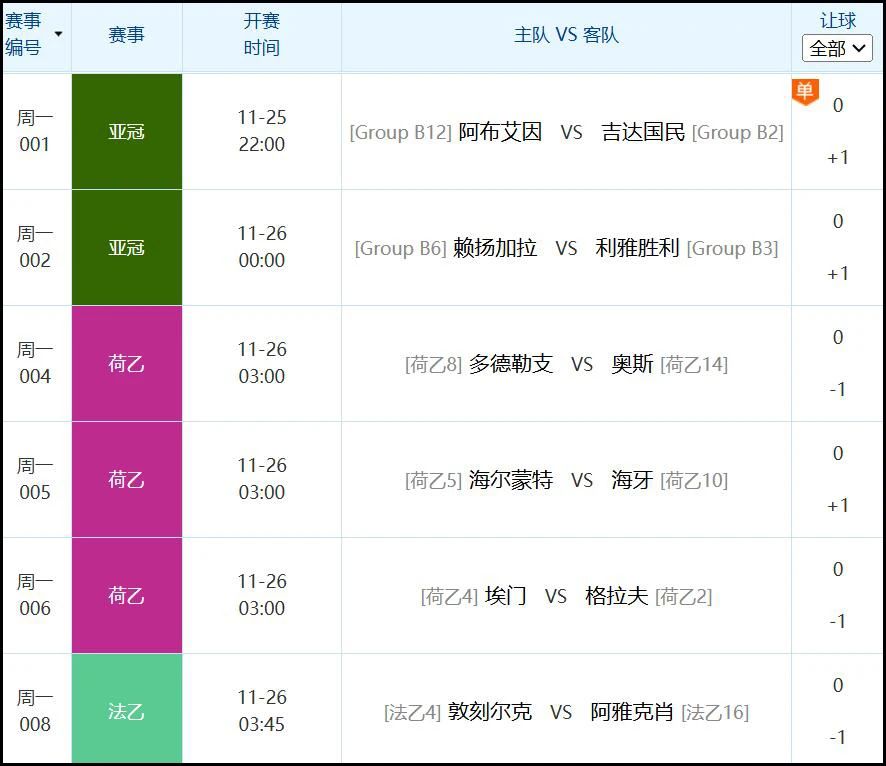Click the team name 利雅胜利
This screenshot has width=886, height=766.
(x=637, y=248)
